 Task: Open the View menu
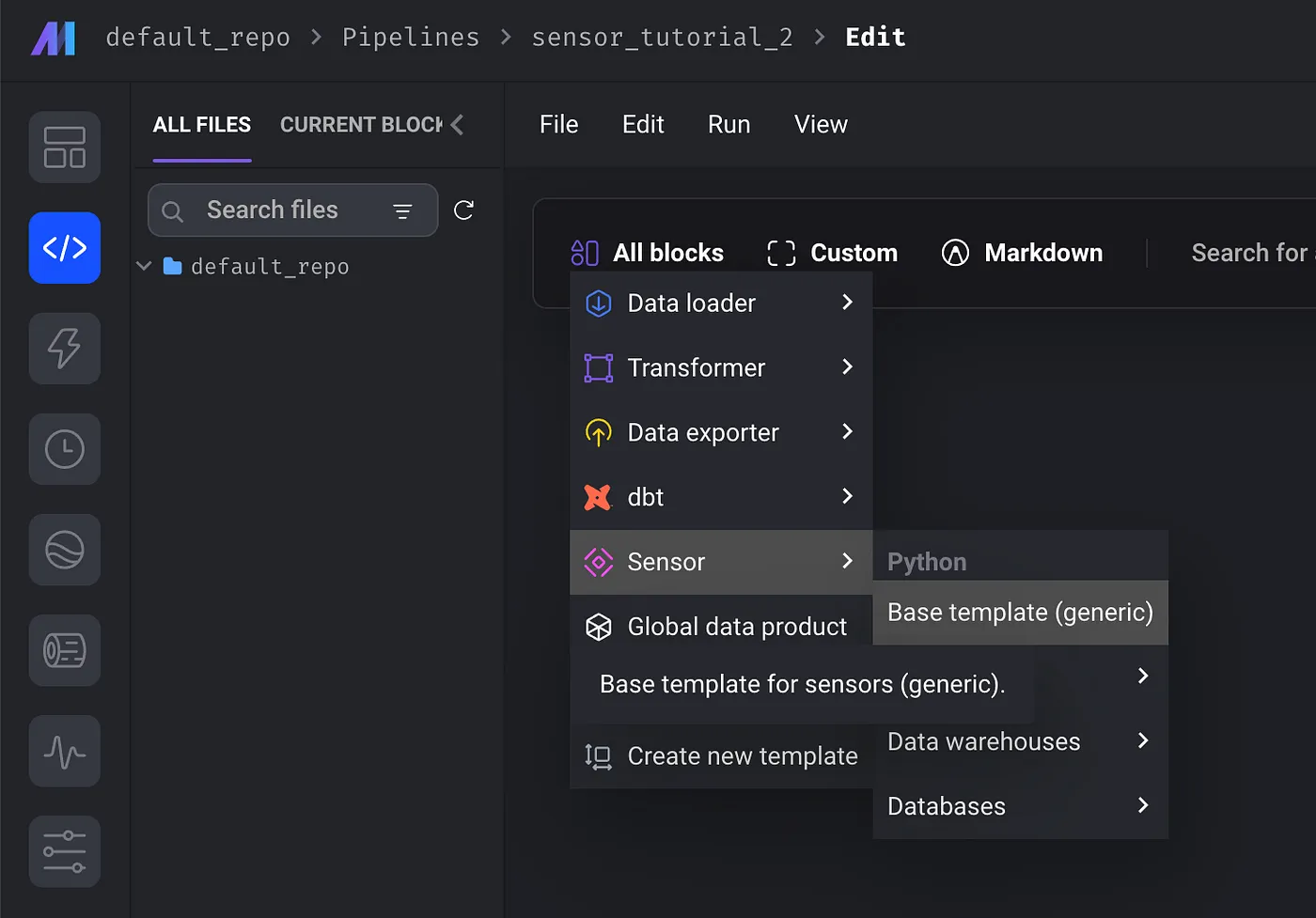click(821, 124)
